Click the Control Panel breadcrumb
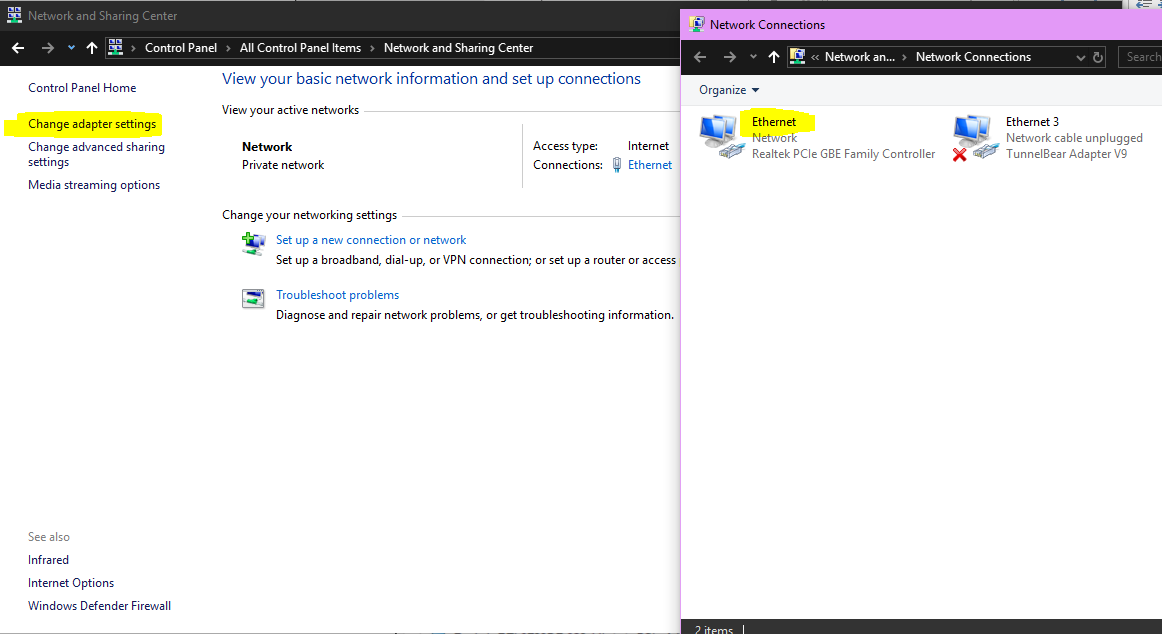Viewport: 1162px width, 634px height. point(180,48)
